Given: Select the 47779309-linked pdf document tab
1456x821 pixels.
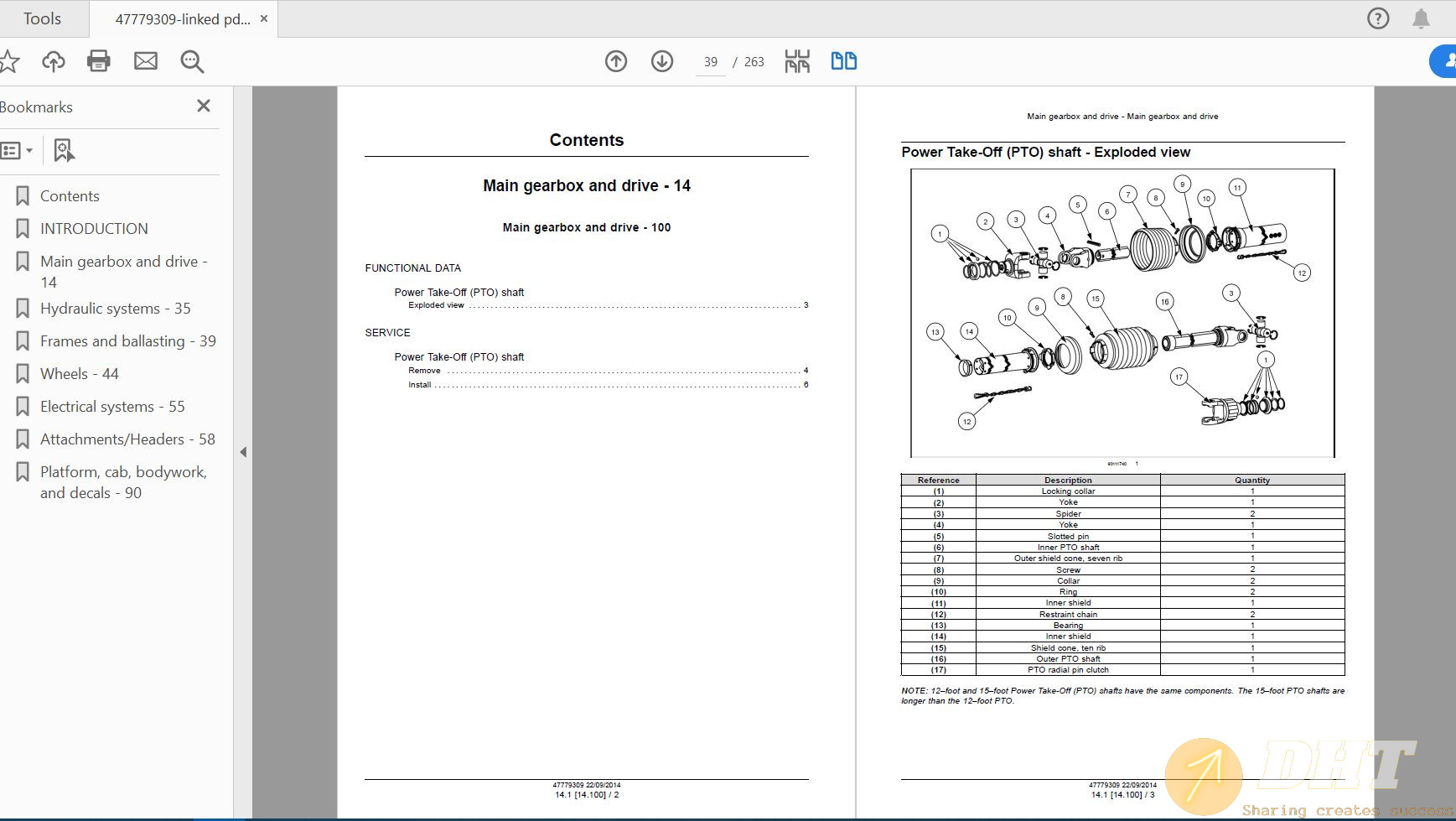Looking at the screenshot, I should click(182, 18).
